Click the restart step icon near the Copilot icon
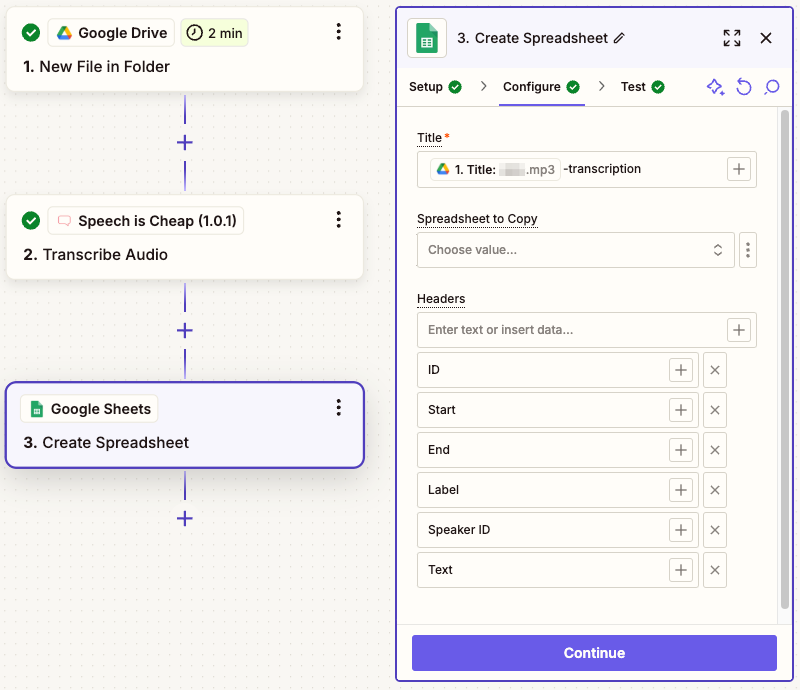 [x=743, y=88]
